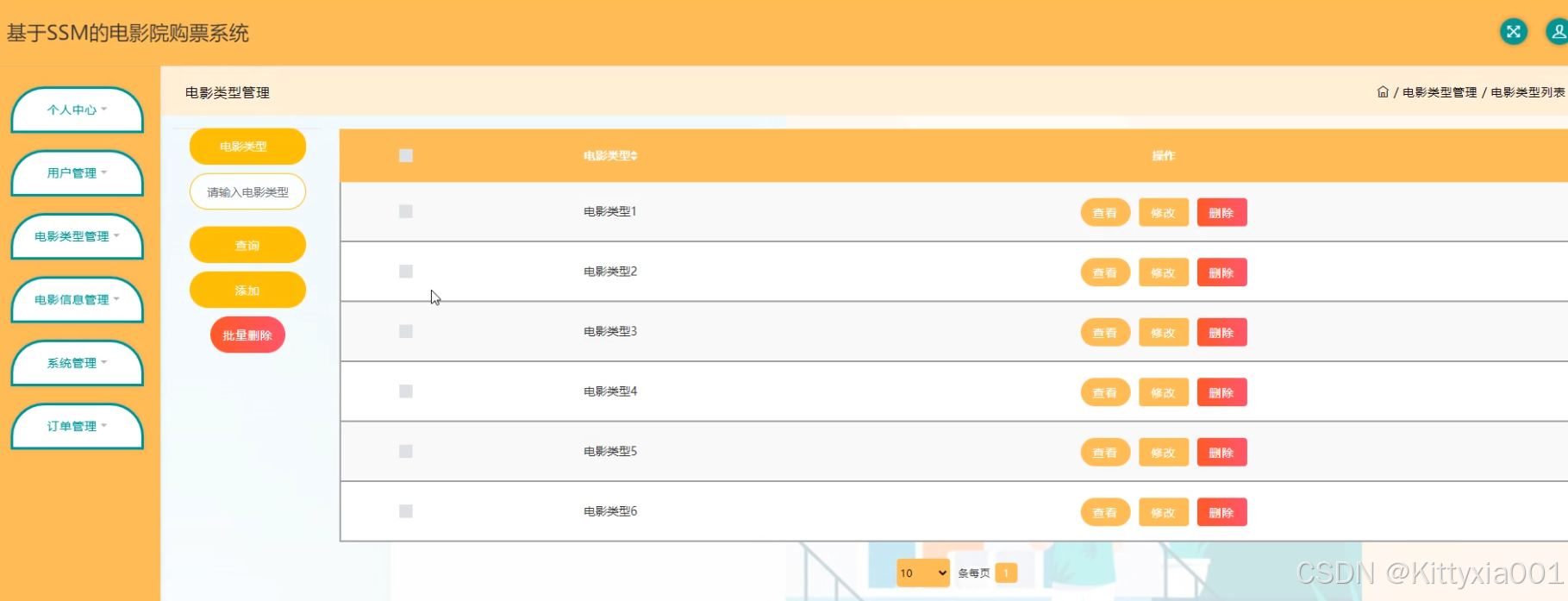Open the user profile icon in header

1557,32
